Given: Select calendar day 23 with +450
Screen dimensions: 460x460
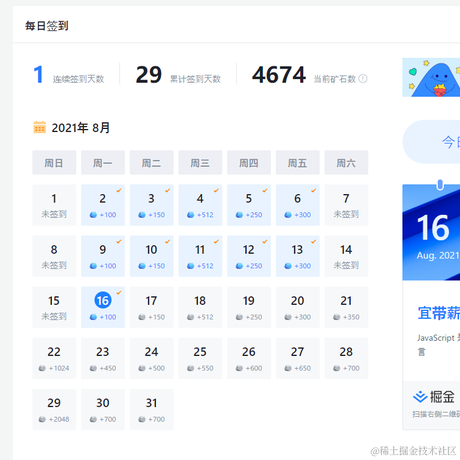Looking at the screenshot, I should (103, 358).
